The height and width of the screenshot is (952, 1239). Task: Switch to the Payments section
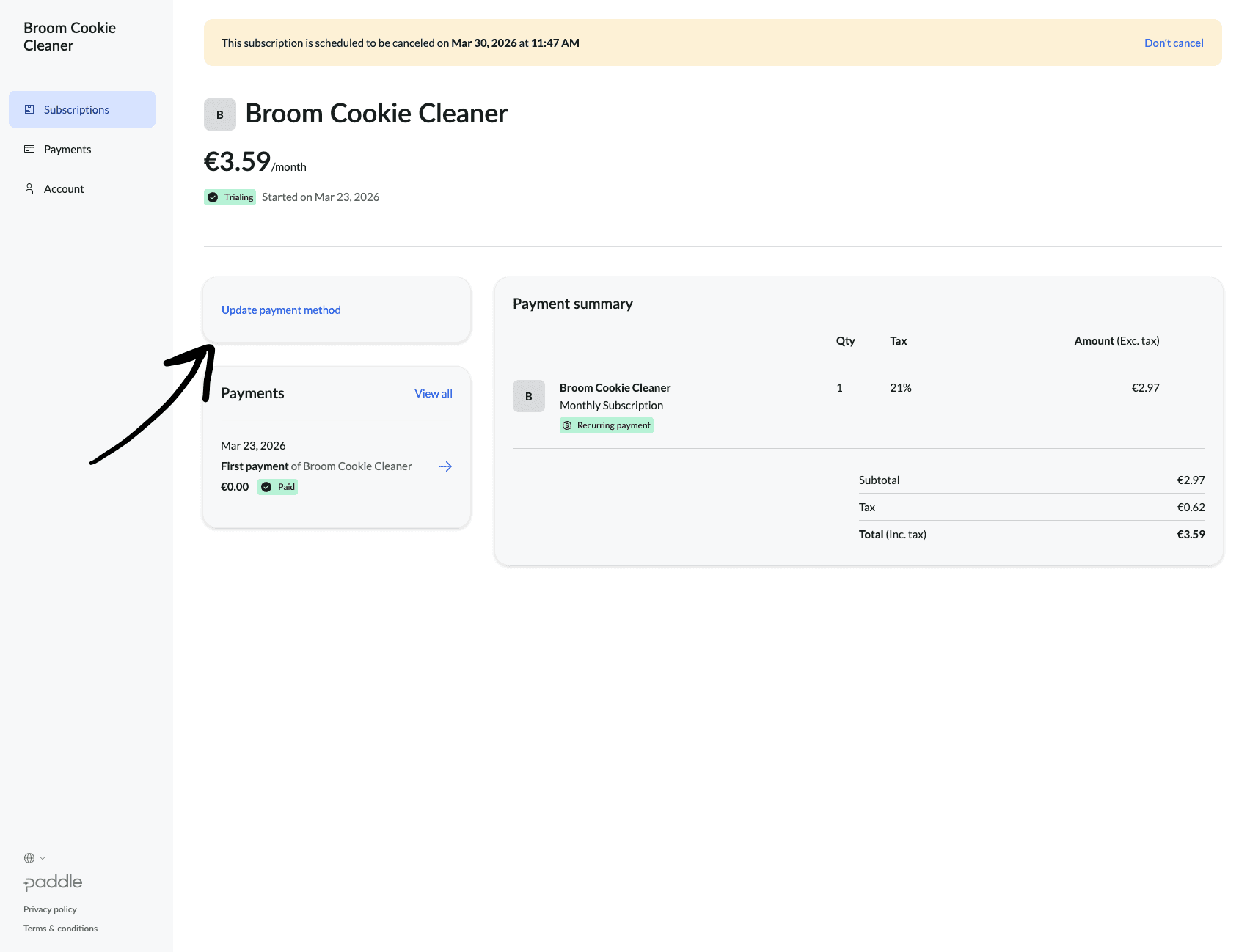67,149
